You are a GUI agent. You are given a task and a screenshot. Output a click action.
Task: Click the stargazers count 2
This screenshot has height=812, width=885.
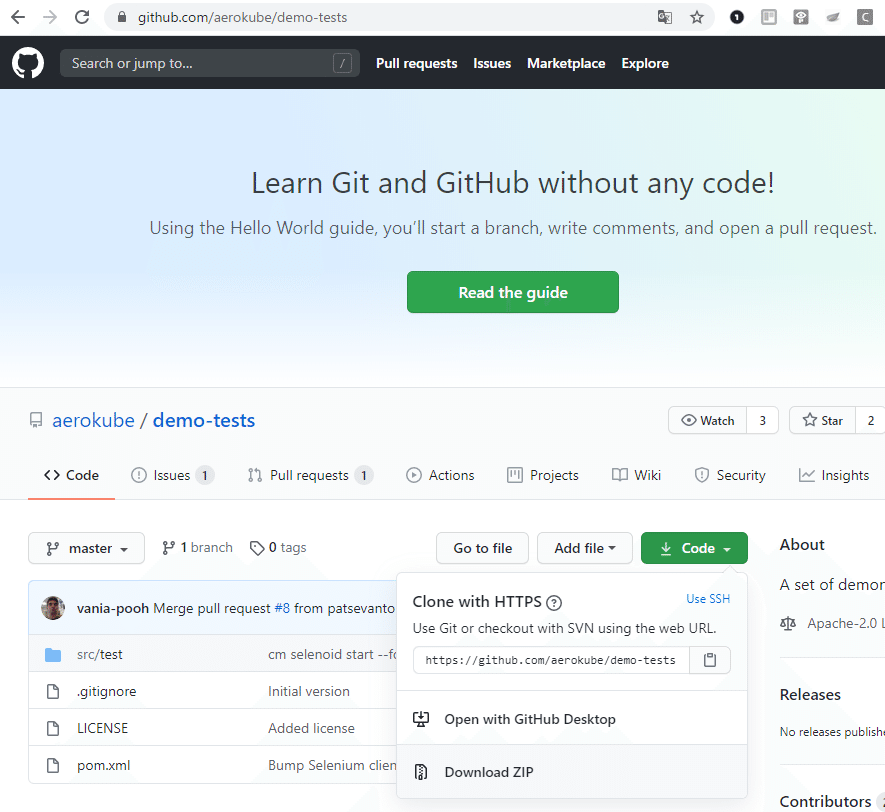[x=870, y=420]
